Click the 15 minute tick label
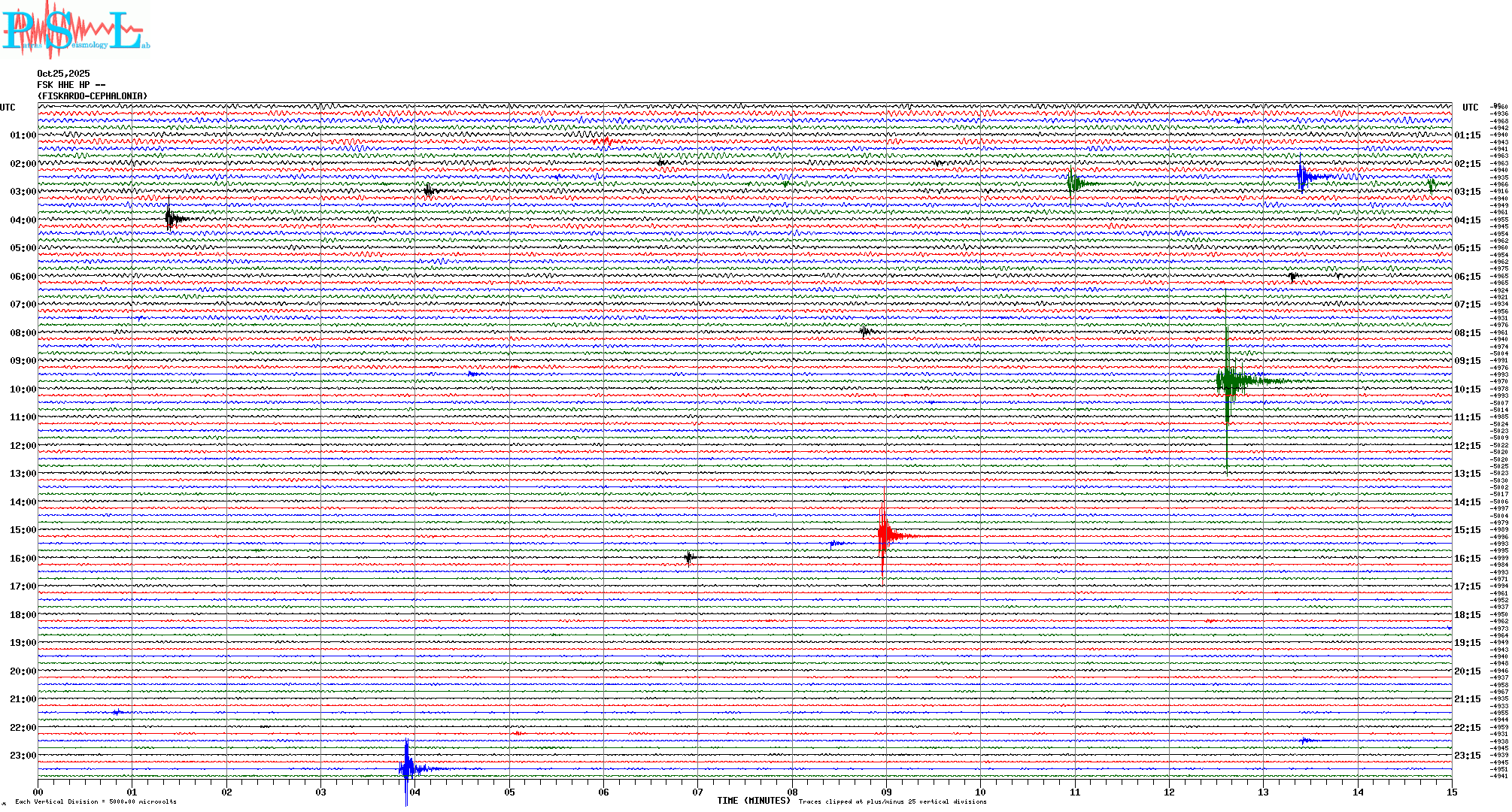This screenshot has height=812, width=1512. point(1451,792)
